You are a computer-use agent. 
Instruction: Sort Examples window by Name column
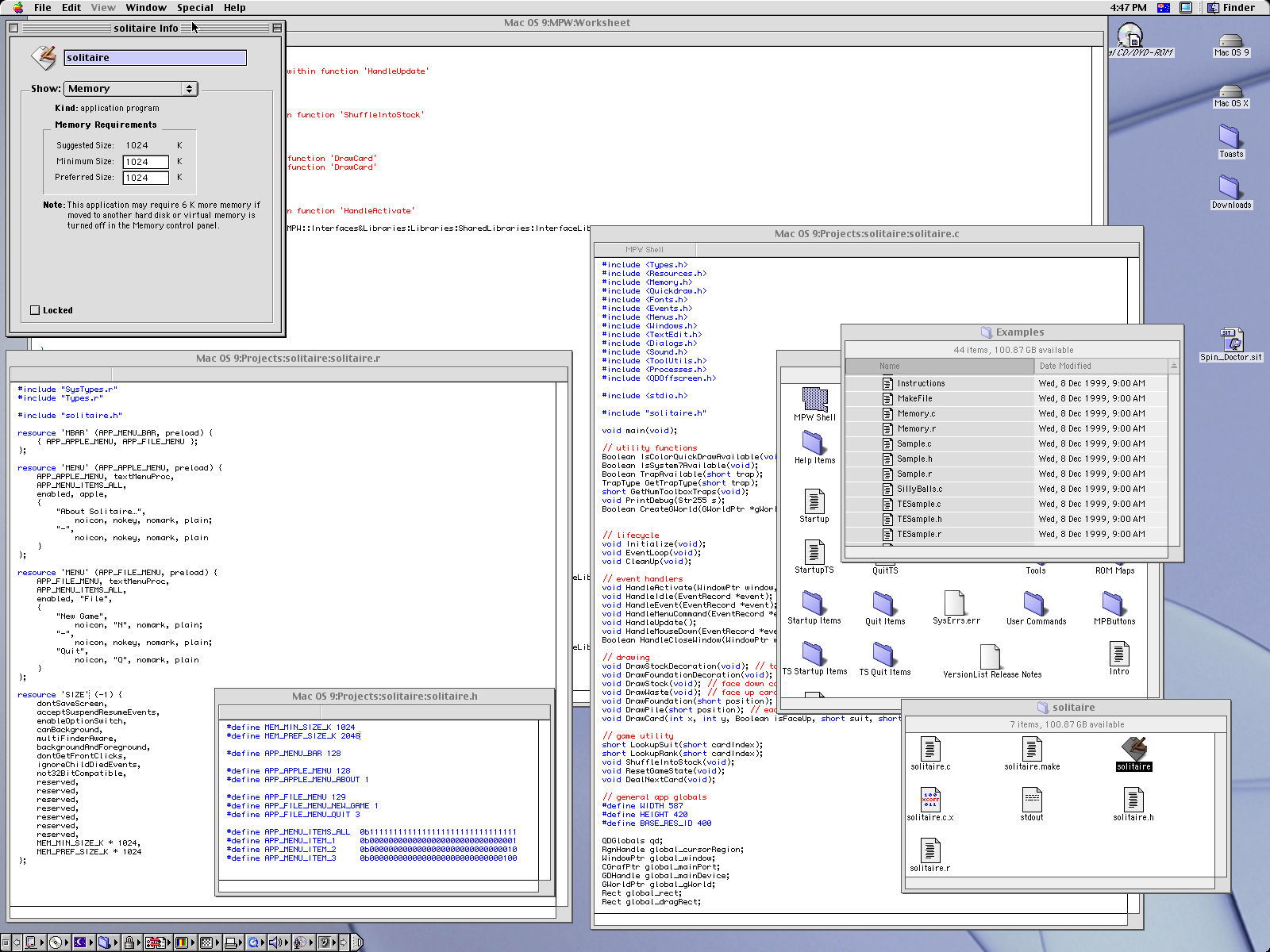tap(940, 366)
